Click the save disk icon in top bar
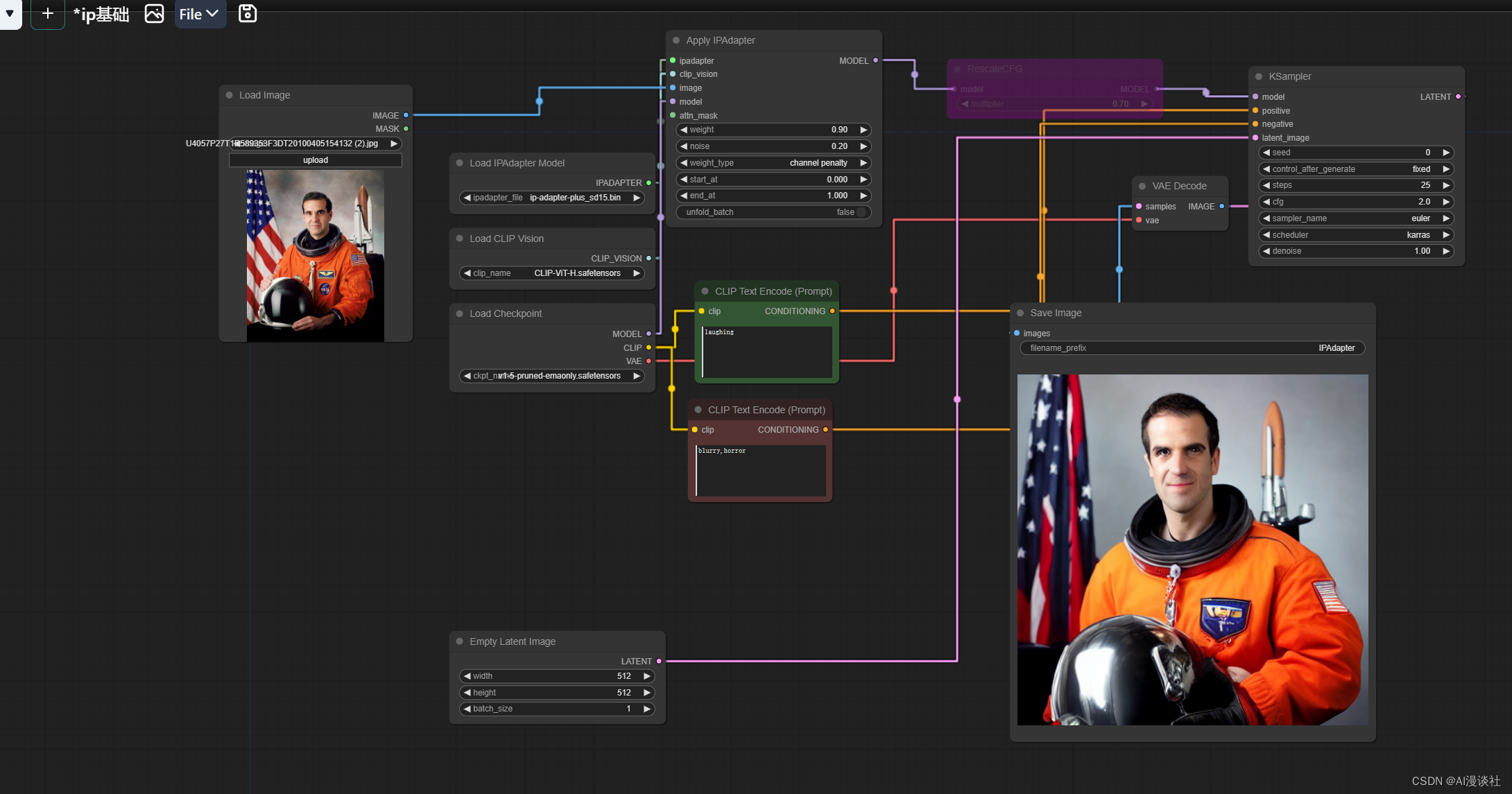The width and height of the screenshot is (1512, 794). [247, 13]
